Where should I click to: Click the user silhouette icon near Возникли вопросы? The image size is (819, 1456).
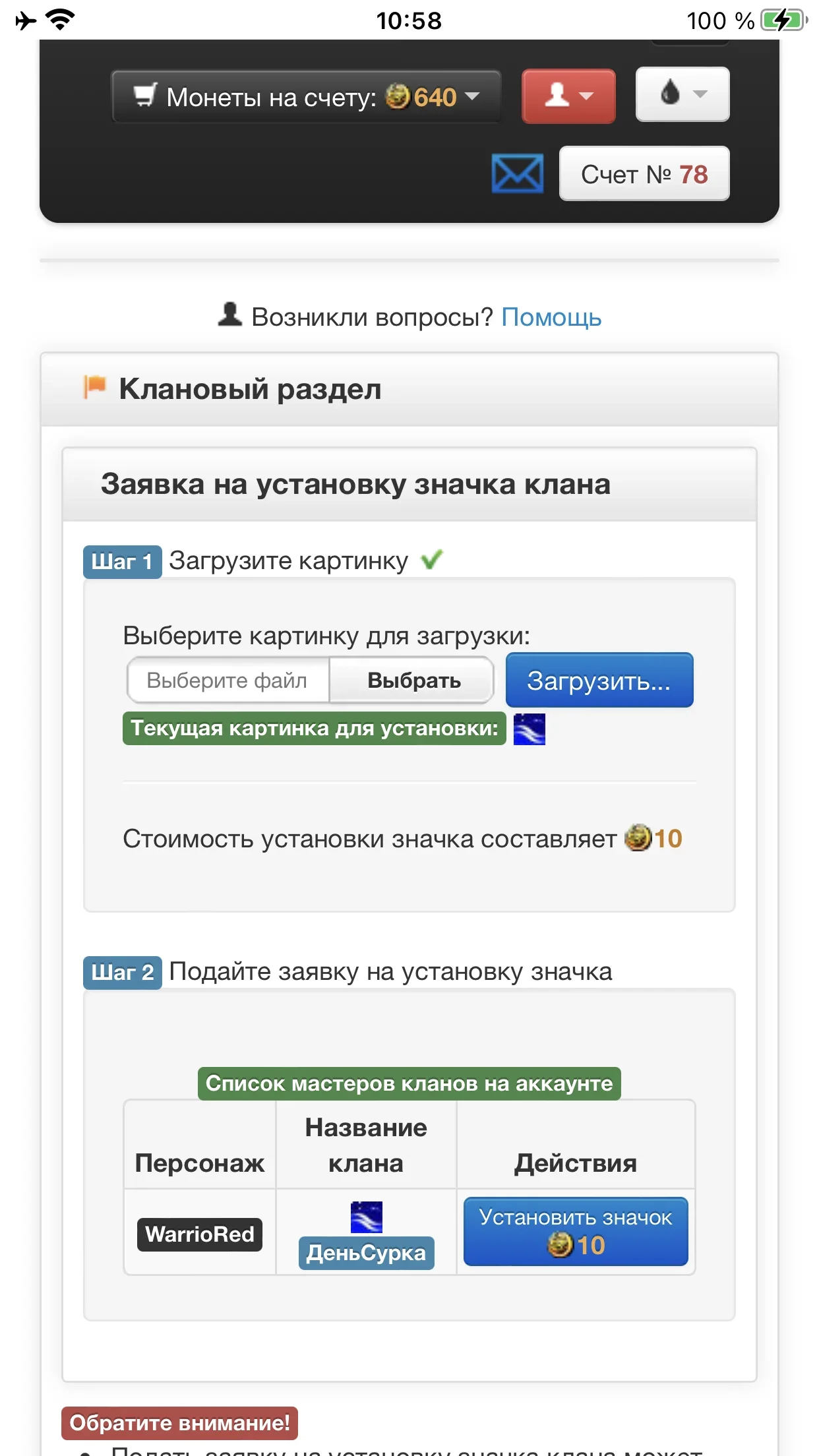(230, 315)
